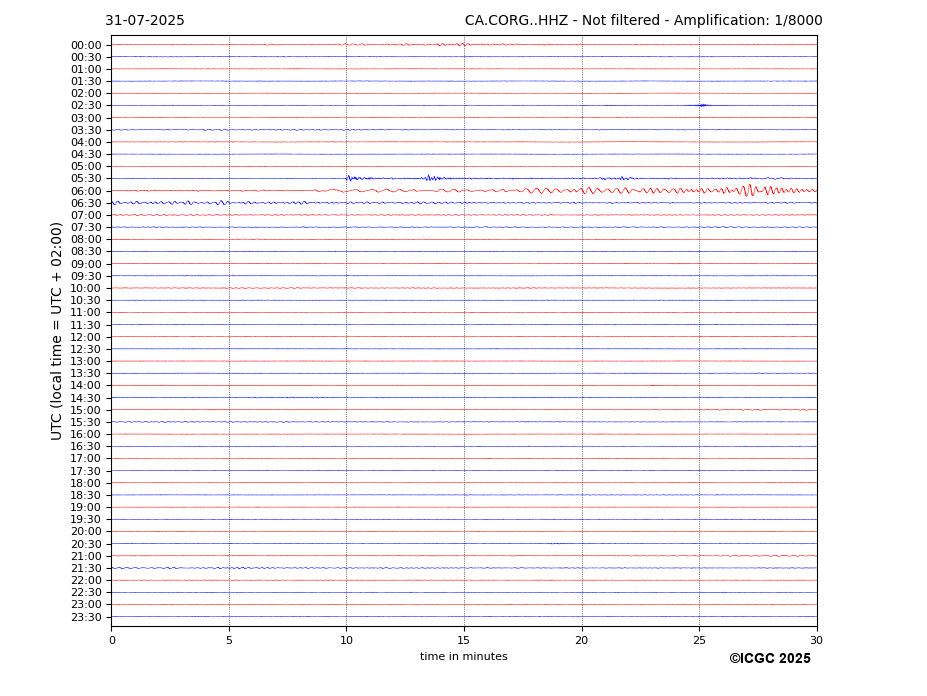Click the 00:30 time row label
The height and width of the screenshot is (696, 927).
pyautogui.click(x=86, y=57)
